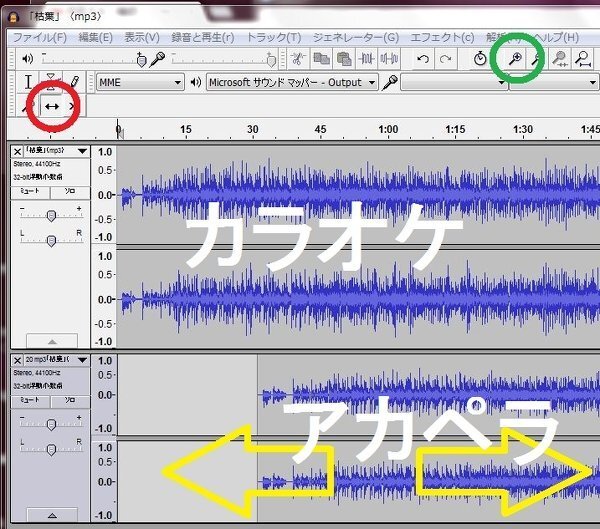Screen dimensions: 600x529
Task: Click the first track's 'Stereo, 44100Hz' info text
Action: click(37, 164)
